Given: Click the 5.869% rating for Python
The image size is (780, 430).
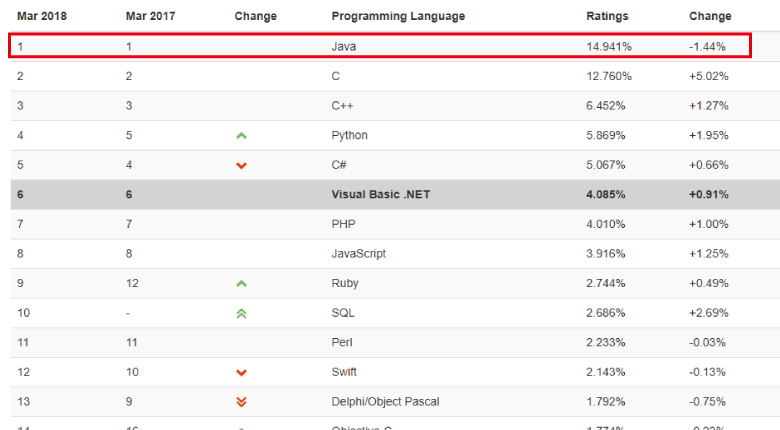Looking at the screenshot, I should (605, 135).
